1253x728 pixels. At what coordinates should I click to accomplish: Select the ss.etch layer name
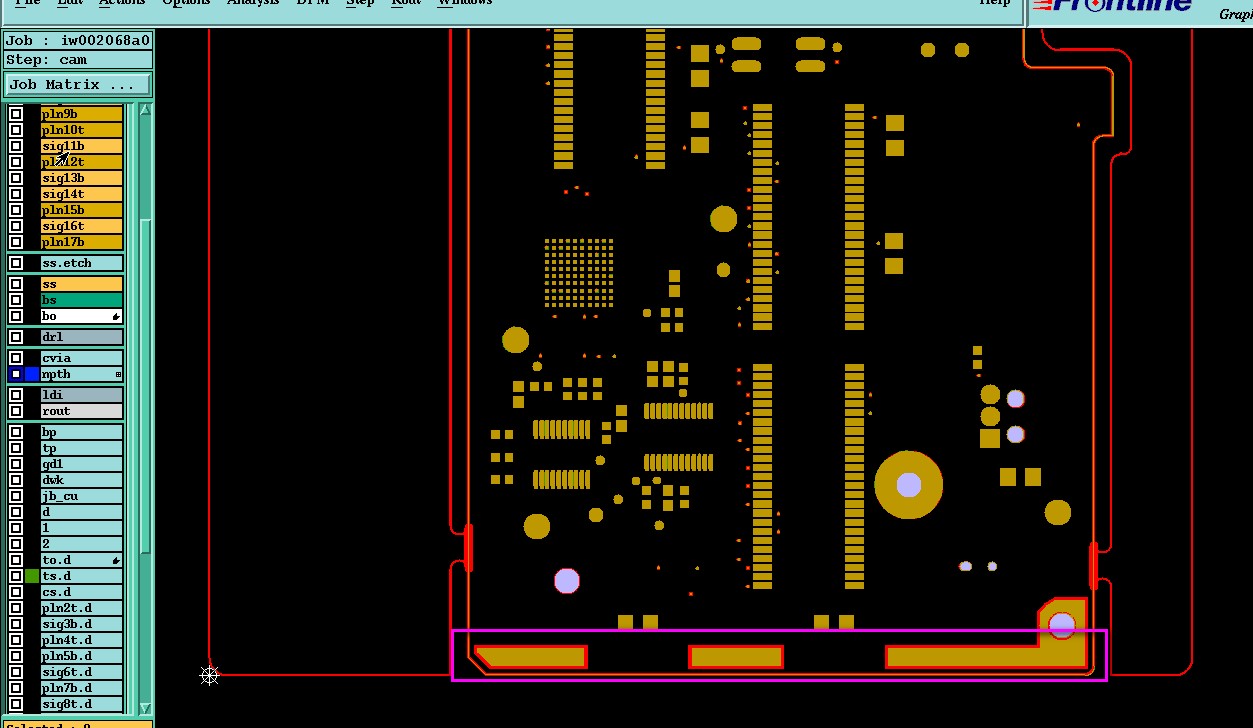pos(81,263)
